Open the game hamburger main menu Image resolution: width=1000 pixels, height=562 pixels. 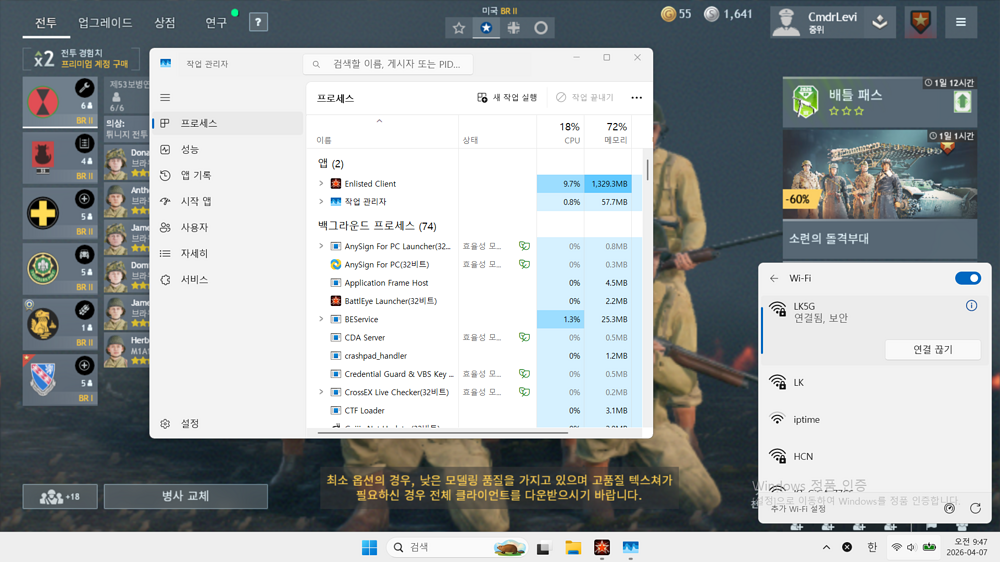pyautogui.click(x=960, y=22)
